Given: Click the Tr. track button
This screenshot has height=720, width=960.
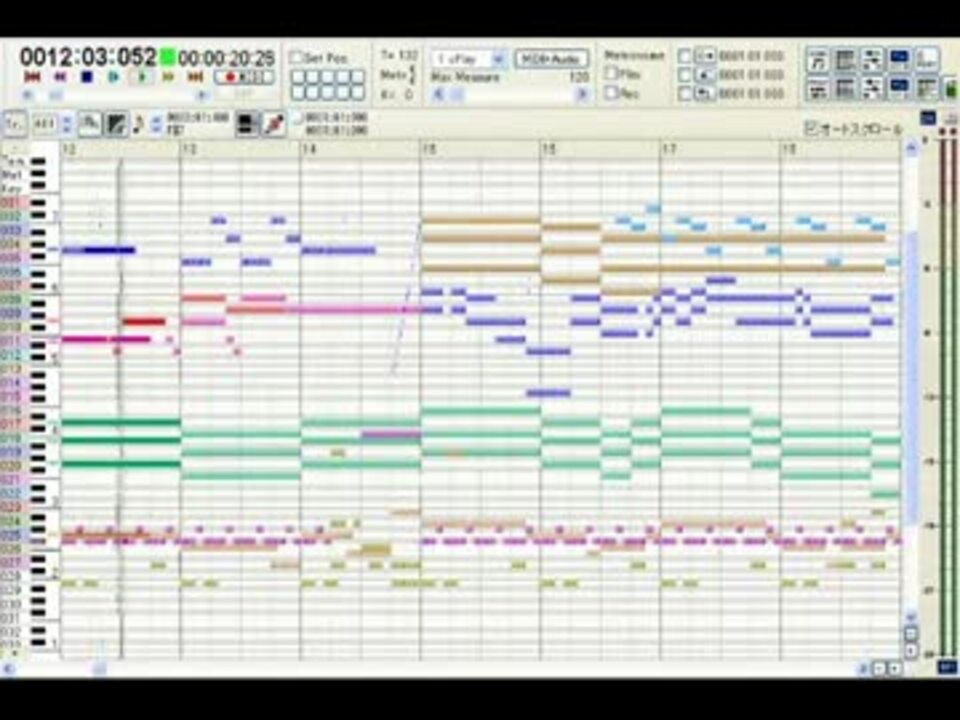Looking at the screenshot, I should (x=14, y=124).
